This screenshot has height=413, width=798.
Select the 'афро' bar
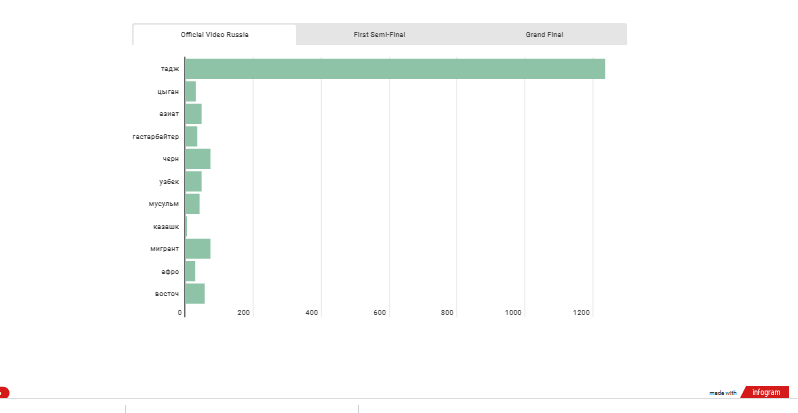pos(190,271)
